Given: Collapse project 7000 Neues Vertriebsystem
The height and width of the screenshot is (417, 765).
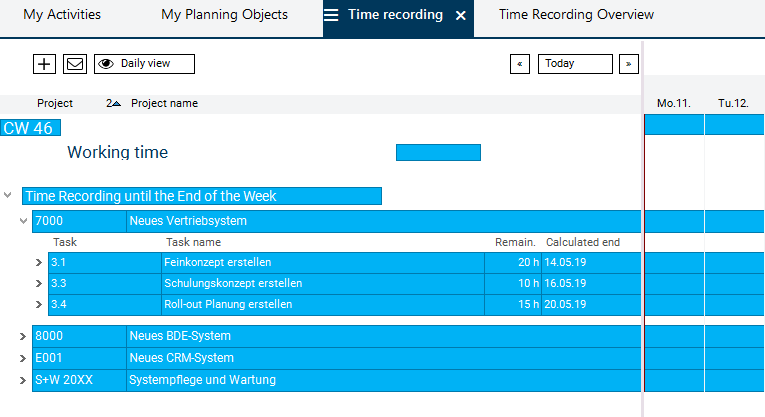Looking at the screenshot, I should click(23, 221).
